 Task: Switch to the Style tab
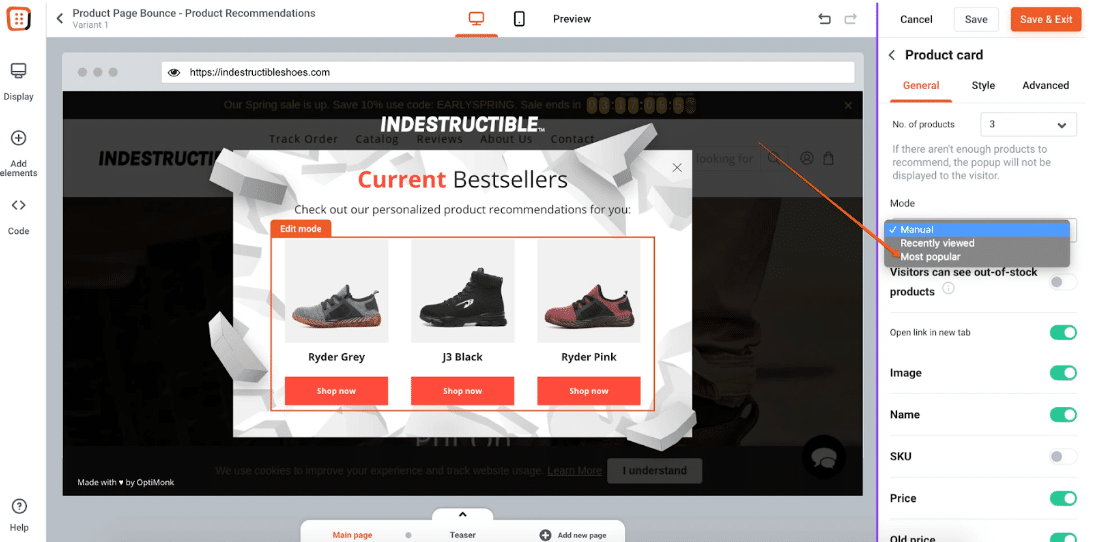(x=983, y=86)
